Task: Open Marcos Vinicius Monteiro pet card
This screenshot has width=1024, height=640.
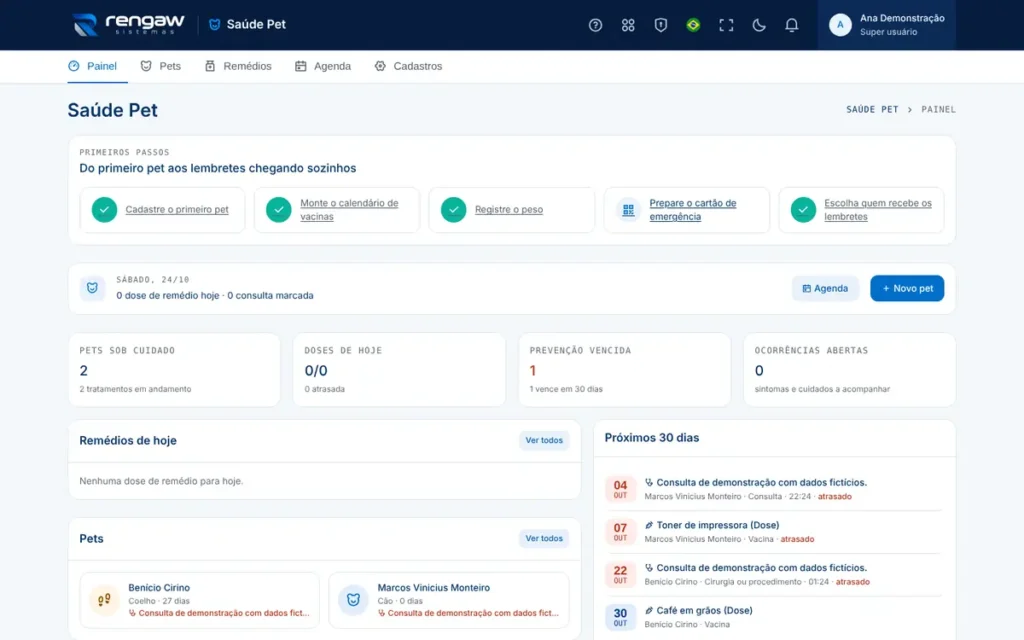Action: [449, 600]
